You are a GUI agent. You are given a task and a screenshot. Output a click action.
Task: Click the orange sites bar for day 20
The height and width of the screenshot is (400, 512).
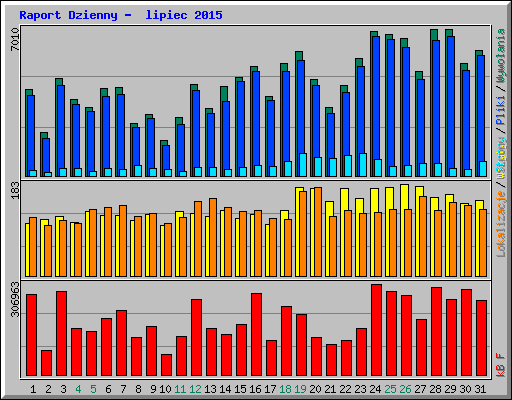(x=318, y=232)
